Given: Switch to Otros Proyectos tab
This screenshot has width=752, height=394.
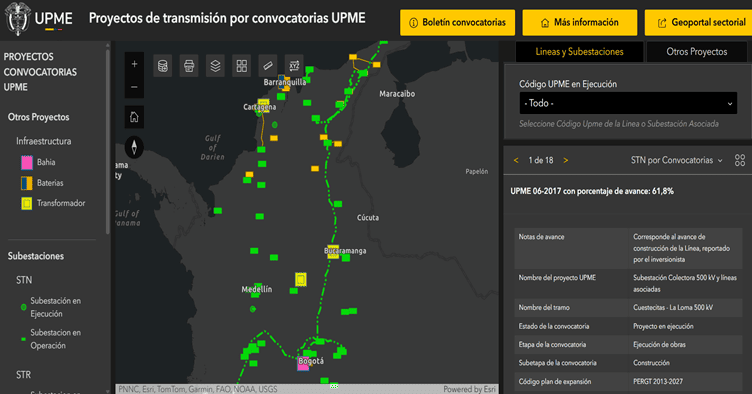Looking at the screenshot, I should tap(697, 52).
